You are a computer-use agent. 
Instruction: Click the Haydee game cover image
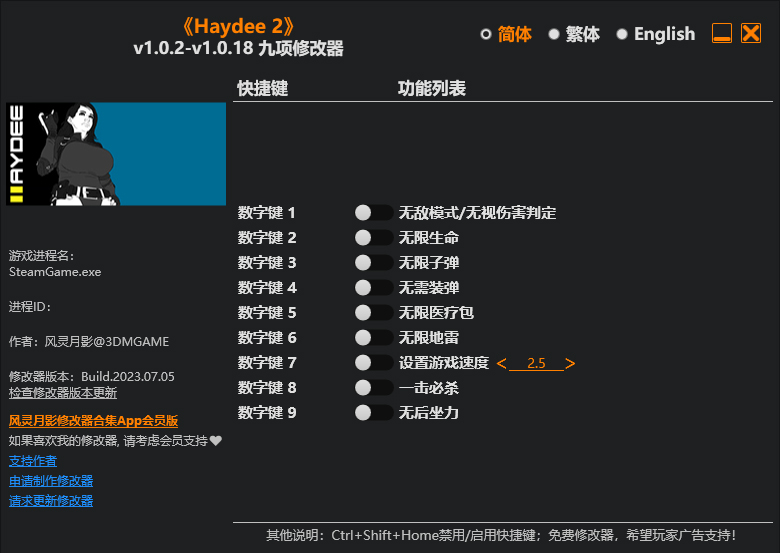click(x=116, y=154)
